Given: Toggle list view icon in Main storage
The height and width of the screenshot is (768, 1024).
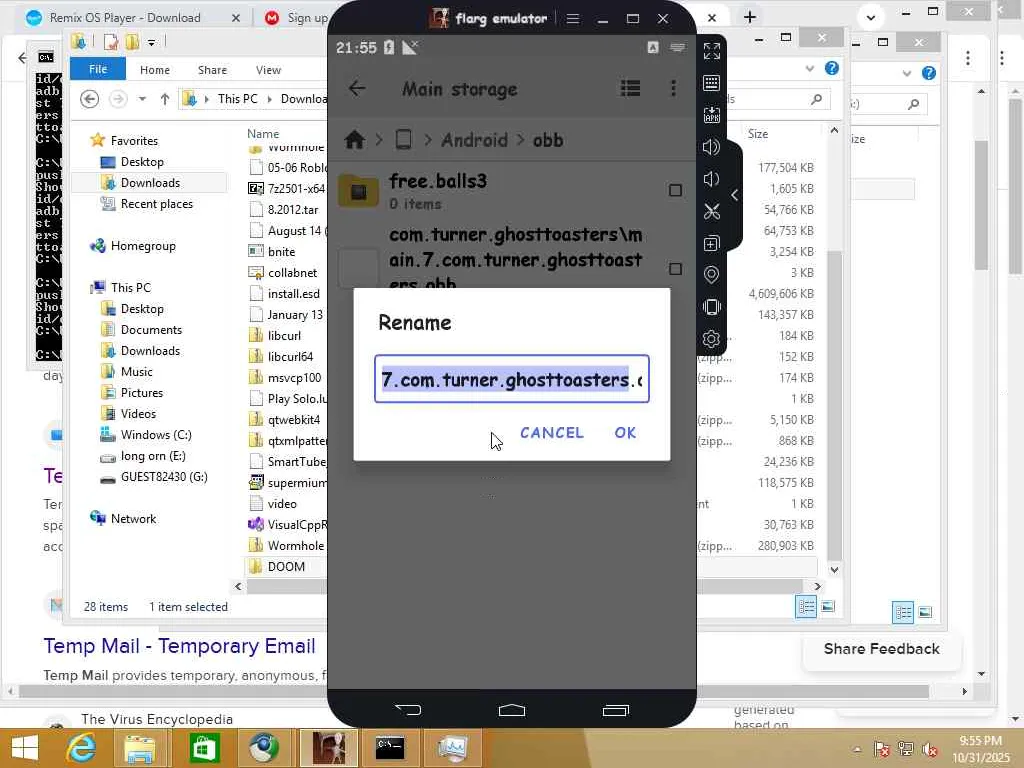Looking at the screenshot, I should click(x=630, y=88).
